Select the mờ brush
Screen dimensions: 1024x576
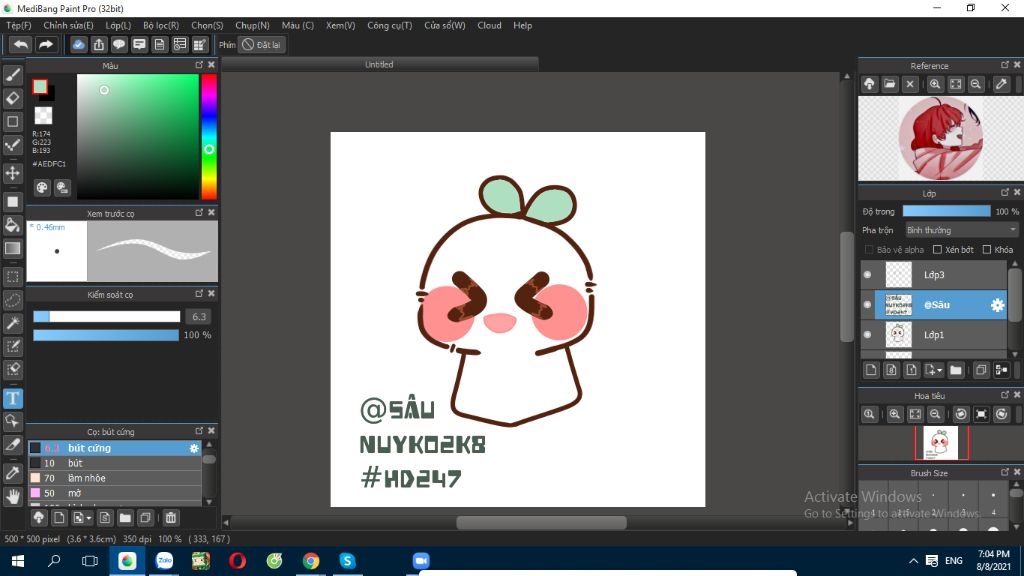(x=115, y=493)
